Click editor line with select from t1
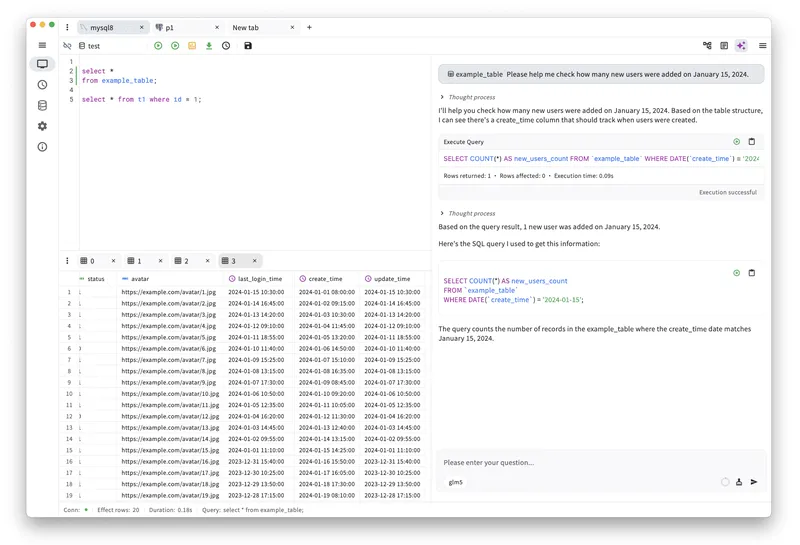The image size is (800, 545). click(x=142, y=100)
